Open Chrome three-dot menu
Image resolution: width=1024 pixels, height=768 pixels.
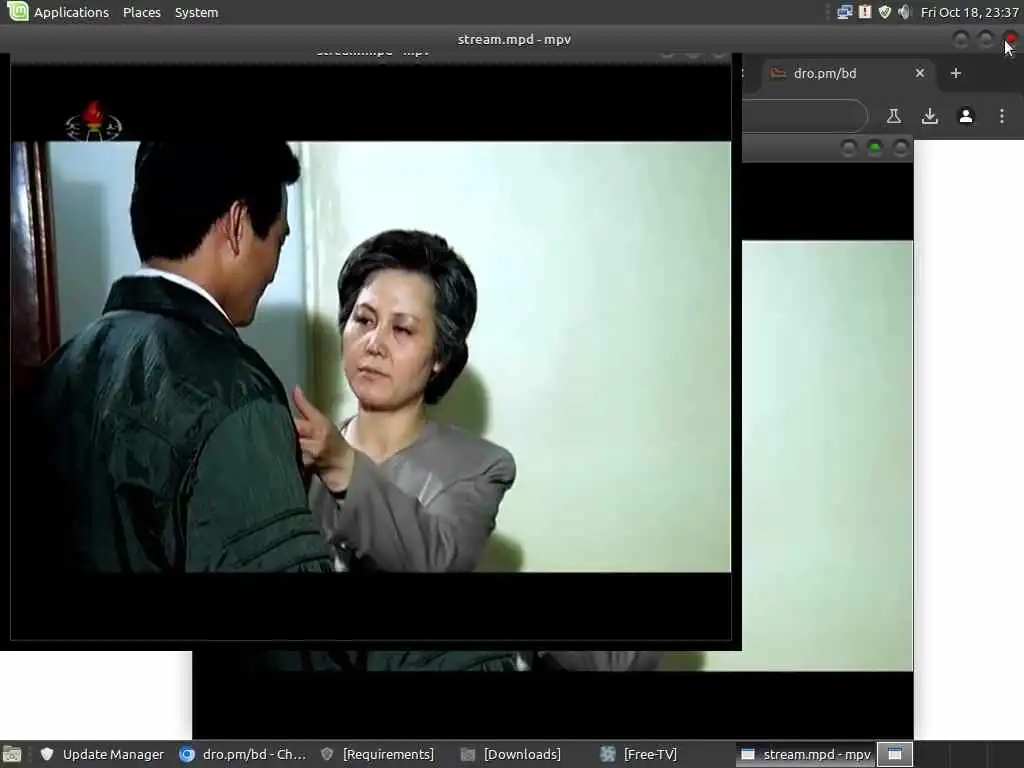click(x=1002, y=116)
